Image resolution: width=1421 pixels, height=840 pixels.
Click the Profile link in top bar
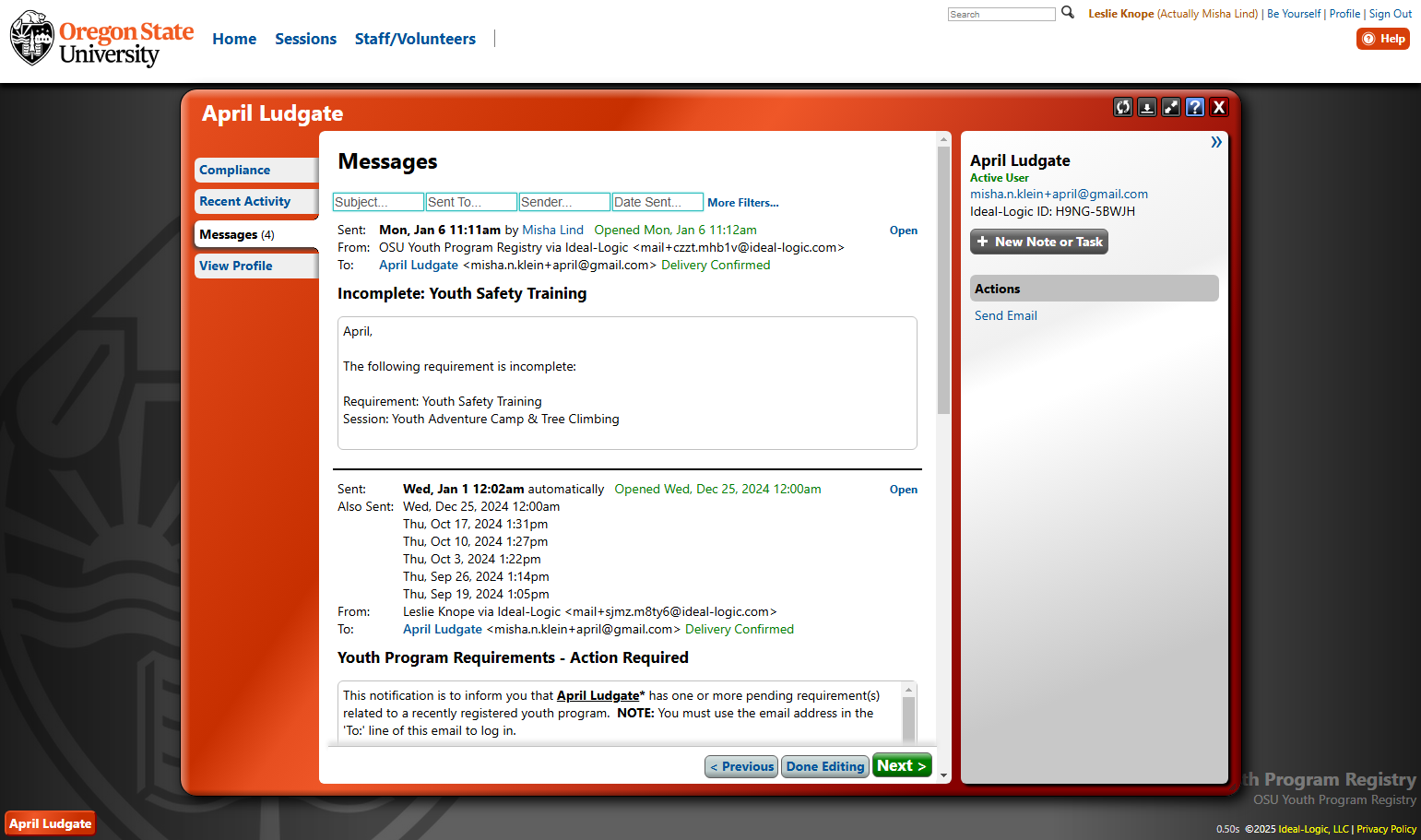click(1344, 14)
